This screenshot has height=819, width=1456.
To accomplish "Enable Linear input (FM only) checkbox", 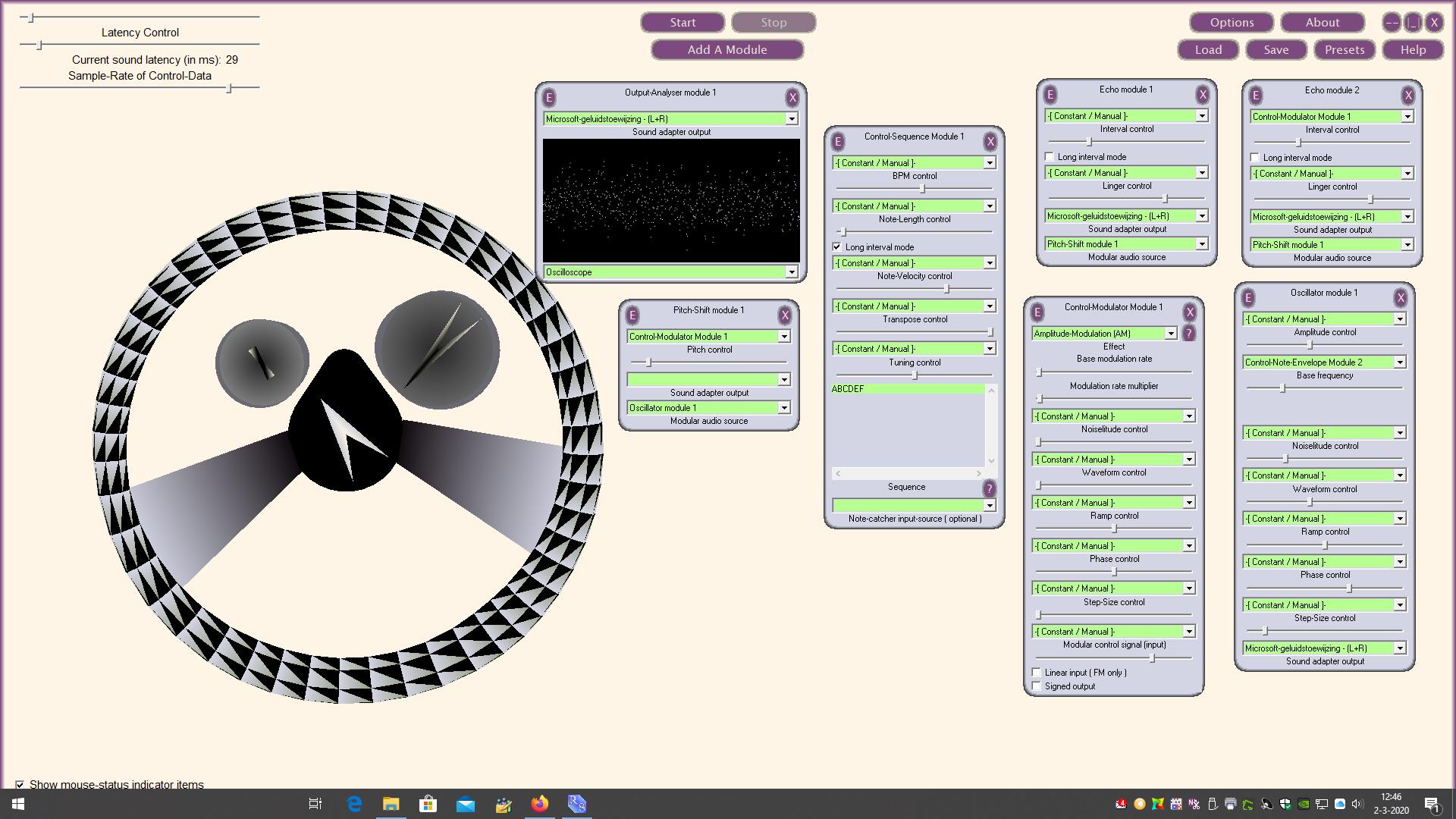I will click(x=1037, y=673).
